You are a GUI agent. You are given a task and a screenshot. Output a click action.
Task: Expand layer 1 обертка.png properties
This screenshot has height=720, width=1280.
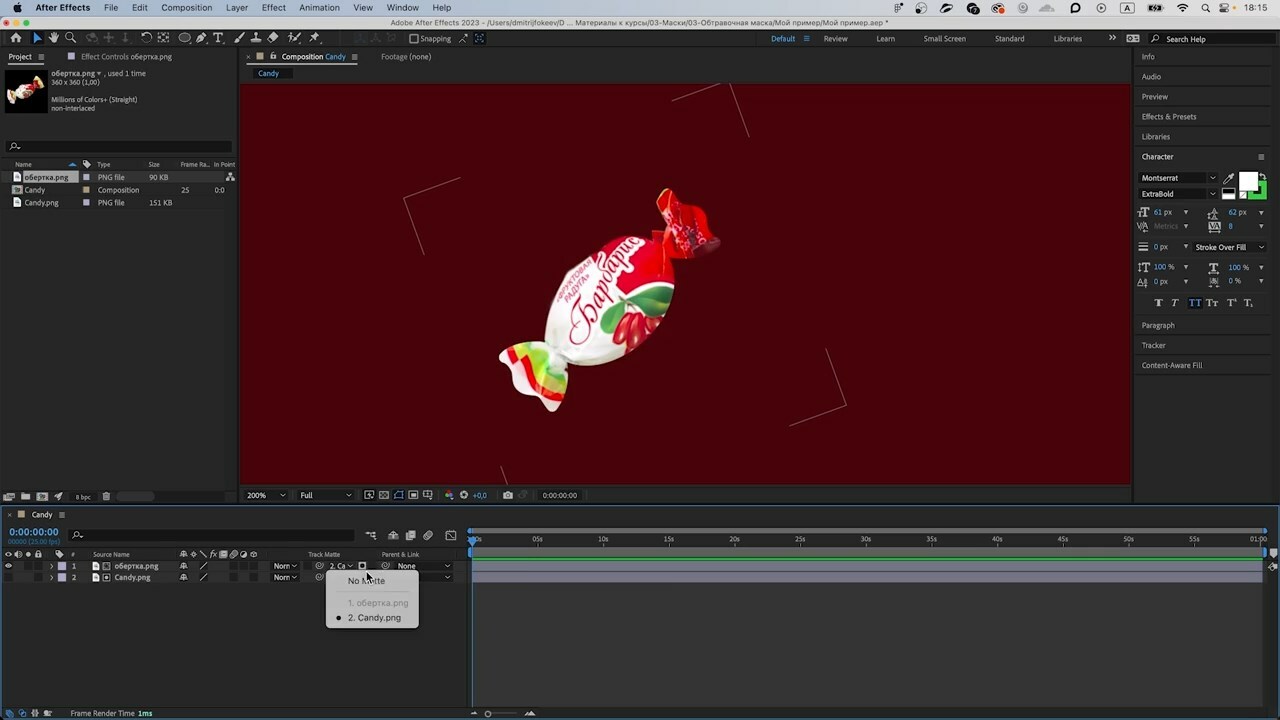52,566
